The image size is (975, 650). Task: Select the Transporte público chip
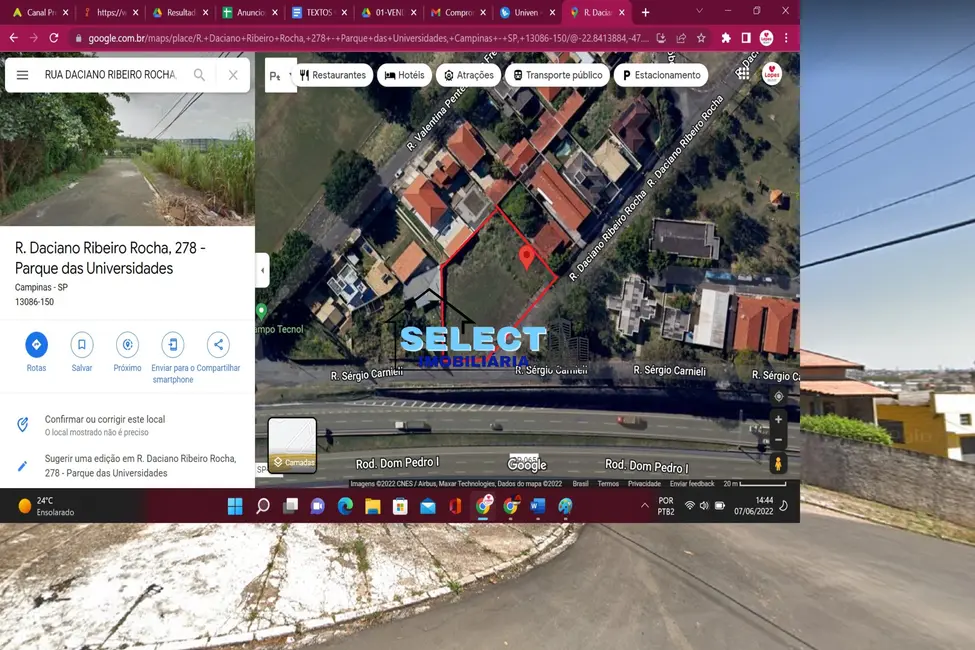pos(558,75)
